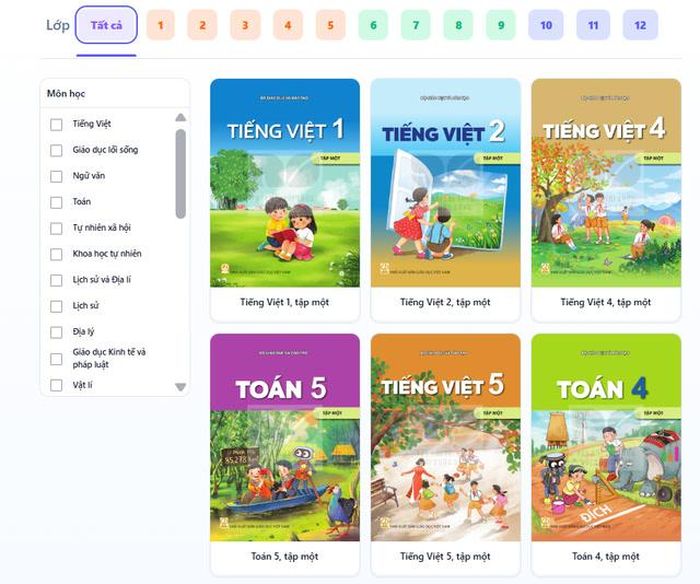Open the Toán 5 book cover
The image size is (700, 584).
285,438
